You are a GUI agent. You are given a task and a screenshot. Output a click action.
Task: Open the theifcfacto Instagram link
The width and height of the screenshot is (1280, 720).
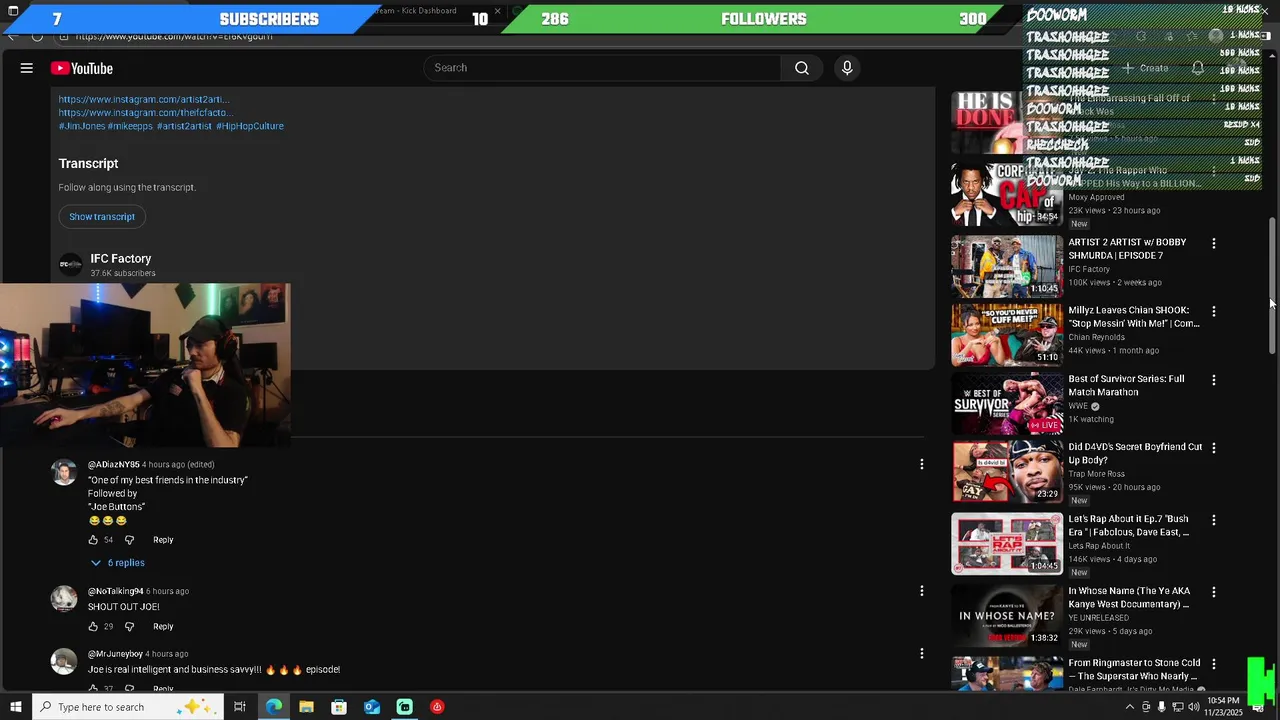pyautogui.click(x=144, y=113)
